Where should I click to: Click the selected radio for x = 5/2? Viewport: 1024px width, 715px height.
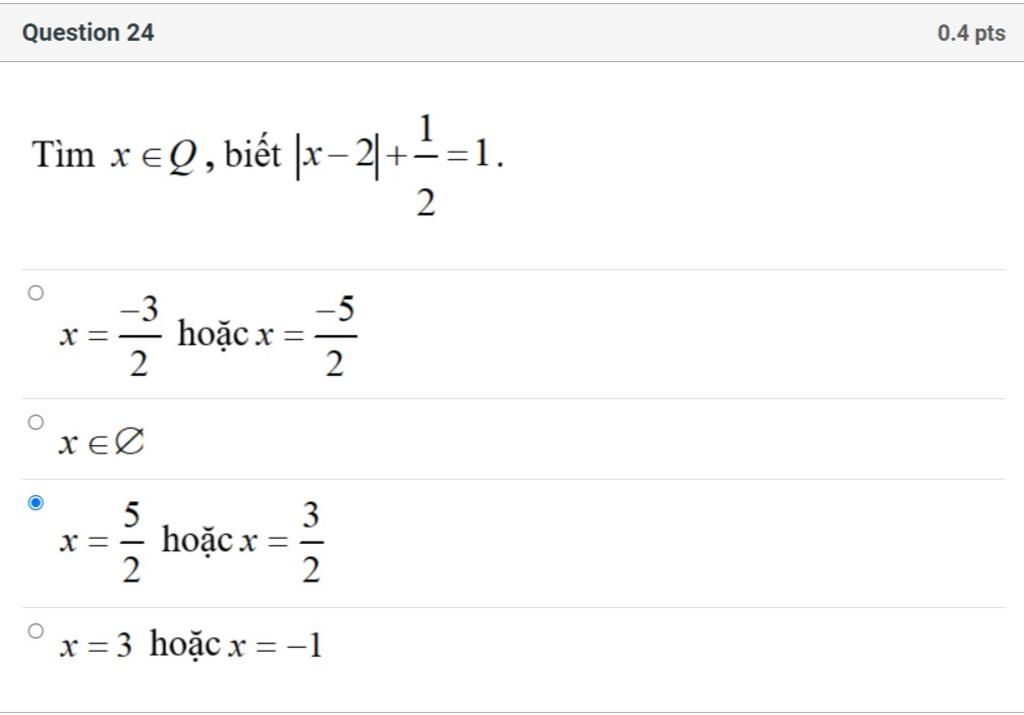click(x=36, y=502)
